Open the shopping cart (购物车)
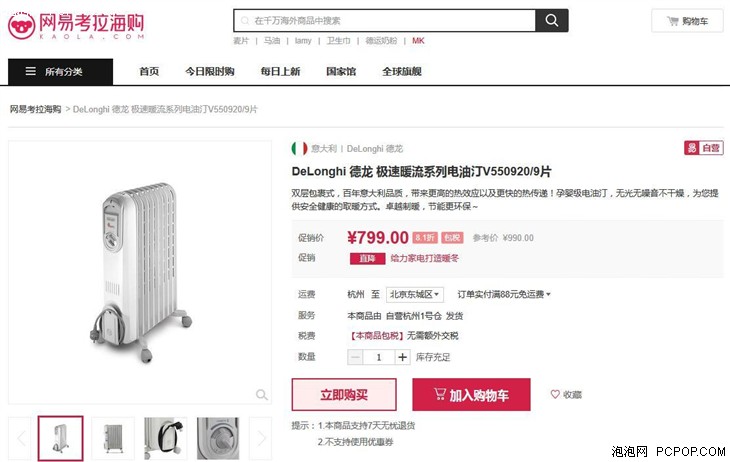Image resolution: width=730 pixels, height=462 pixels. coord(687,21)
